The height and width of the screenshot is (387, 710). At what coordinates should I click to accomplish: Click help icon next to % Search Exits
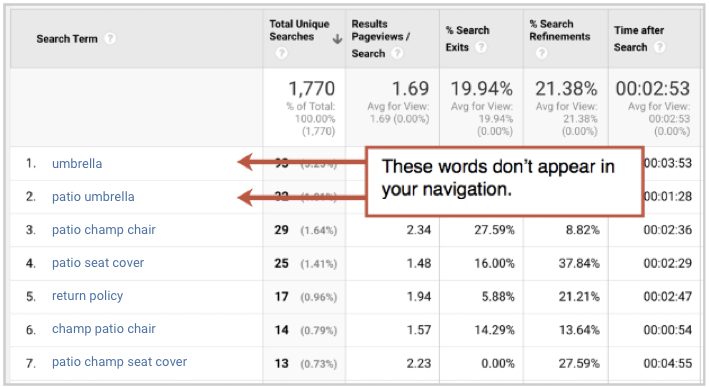481,47
